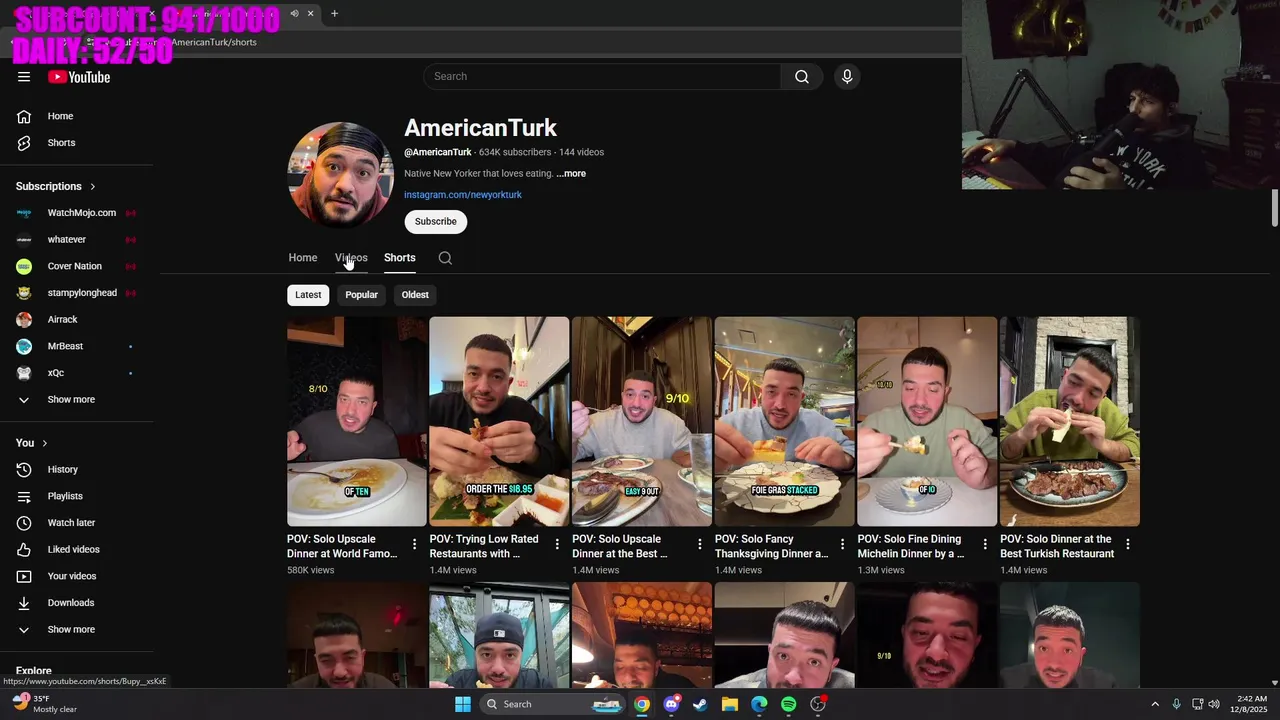Expand the You section chevron
This screenshot has width=1280, height=720.
point(44,443)
